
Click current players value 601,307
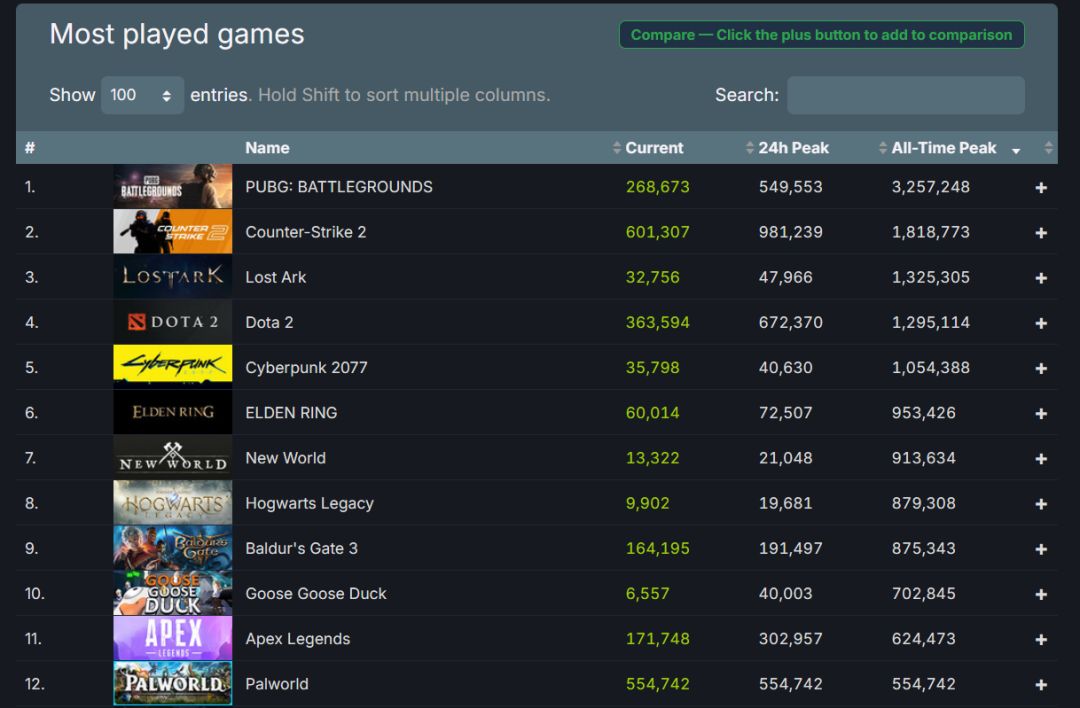click(x=658, y=232)
